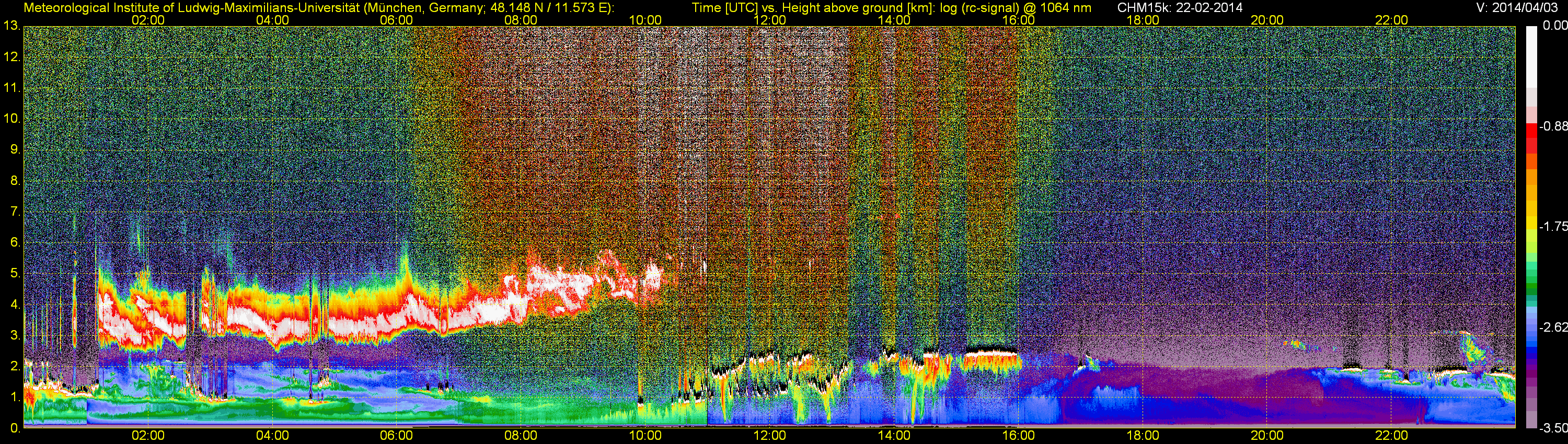Image resolution: width=1568 pixels, height=444 pixels.
Task: Click the 14:00 label on the top axis
Action: [894, 20]
